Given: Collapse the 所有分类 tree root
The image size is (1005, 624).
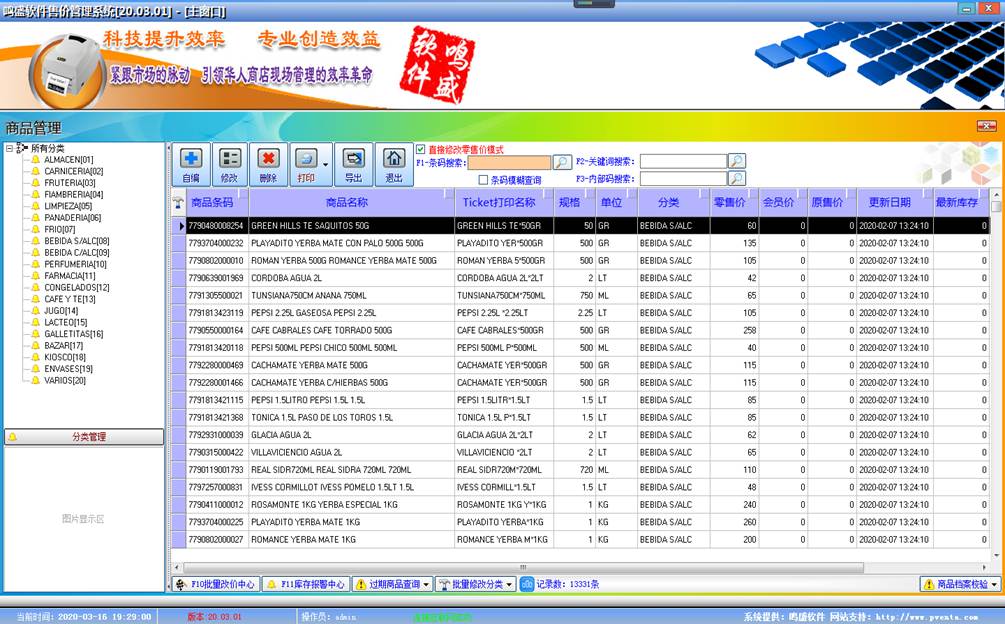Looking at the screenshot, I should pos(10,148).
